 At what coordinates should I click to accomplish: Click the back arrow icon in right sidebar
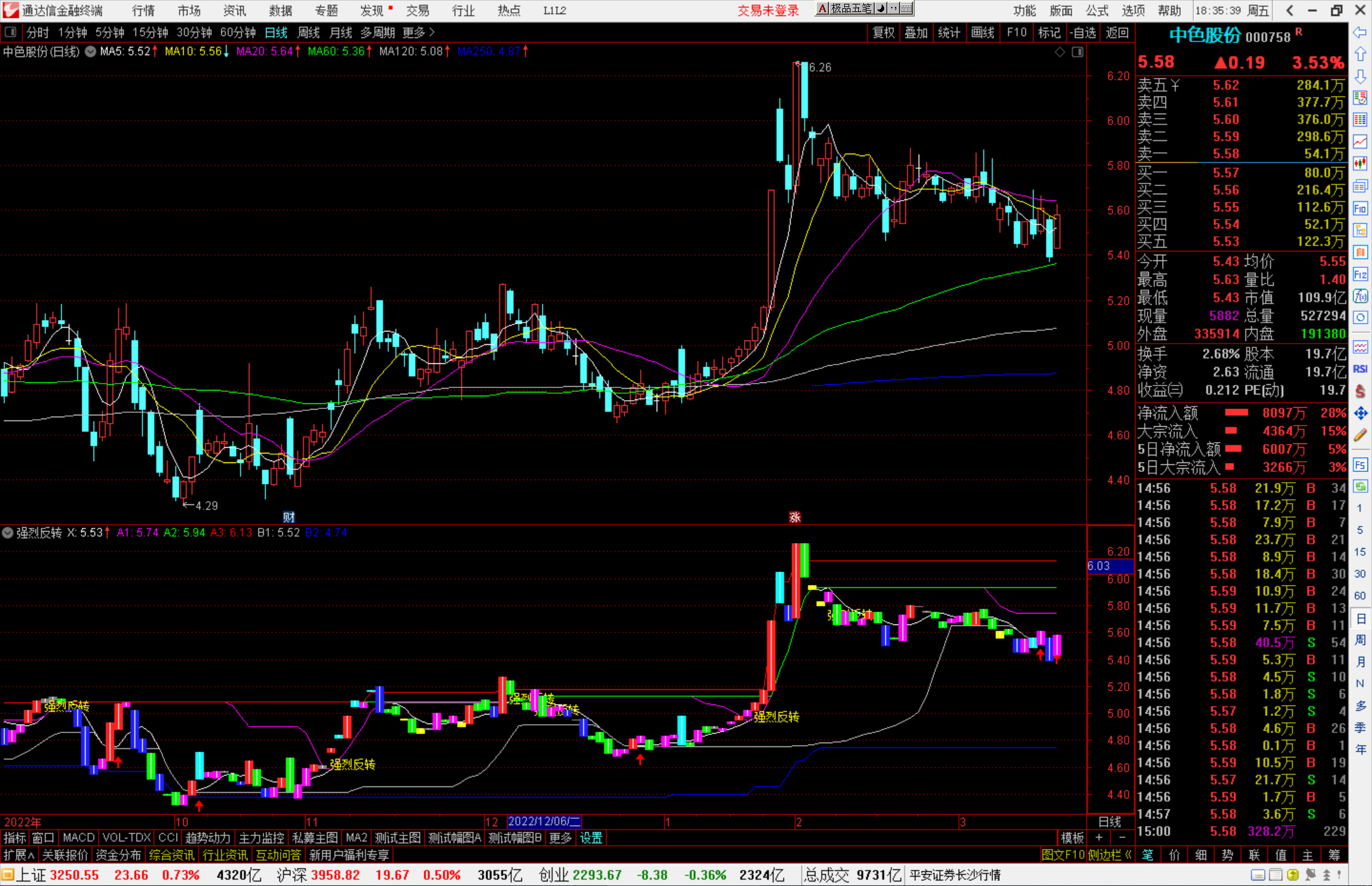tap(1360, 32)
